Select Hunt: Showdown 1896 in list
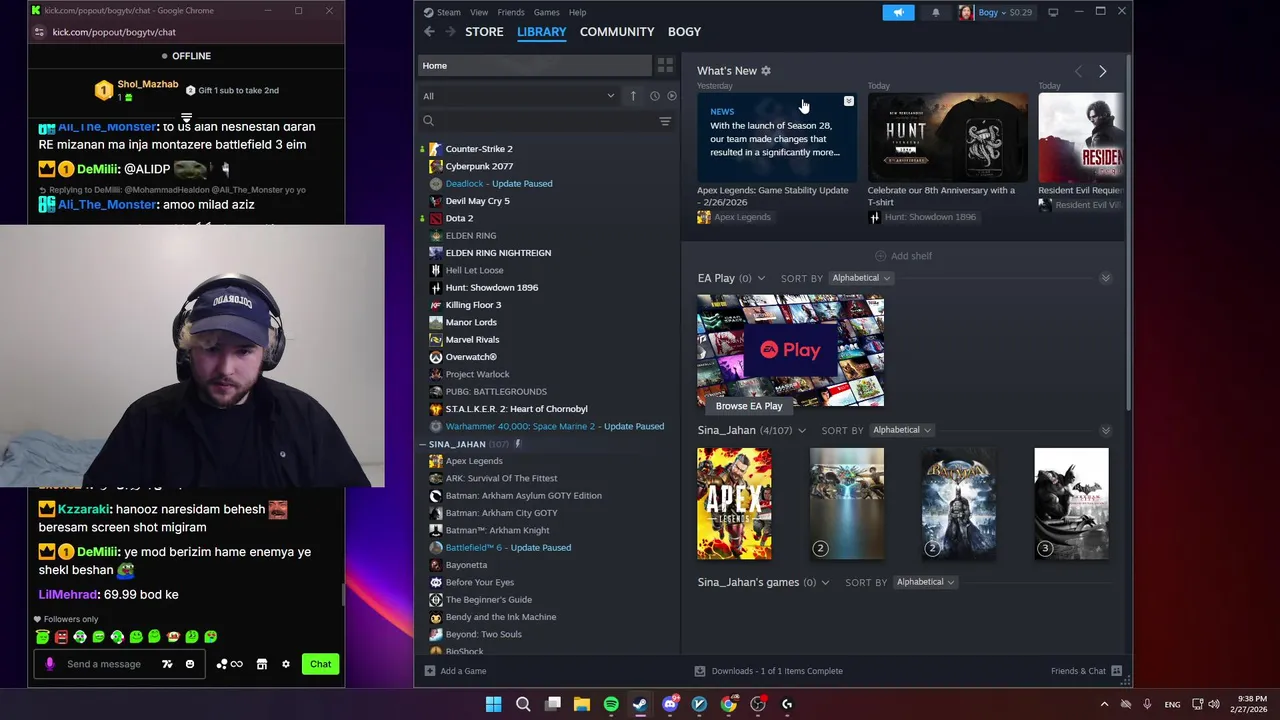The height and width of the screenshot is (720, 1280). [491, 287]
